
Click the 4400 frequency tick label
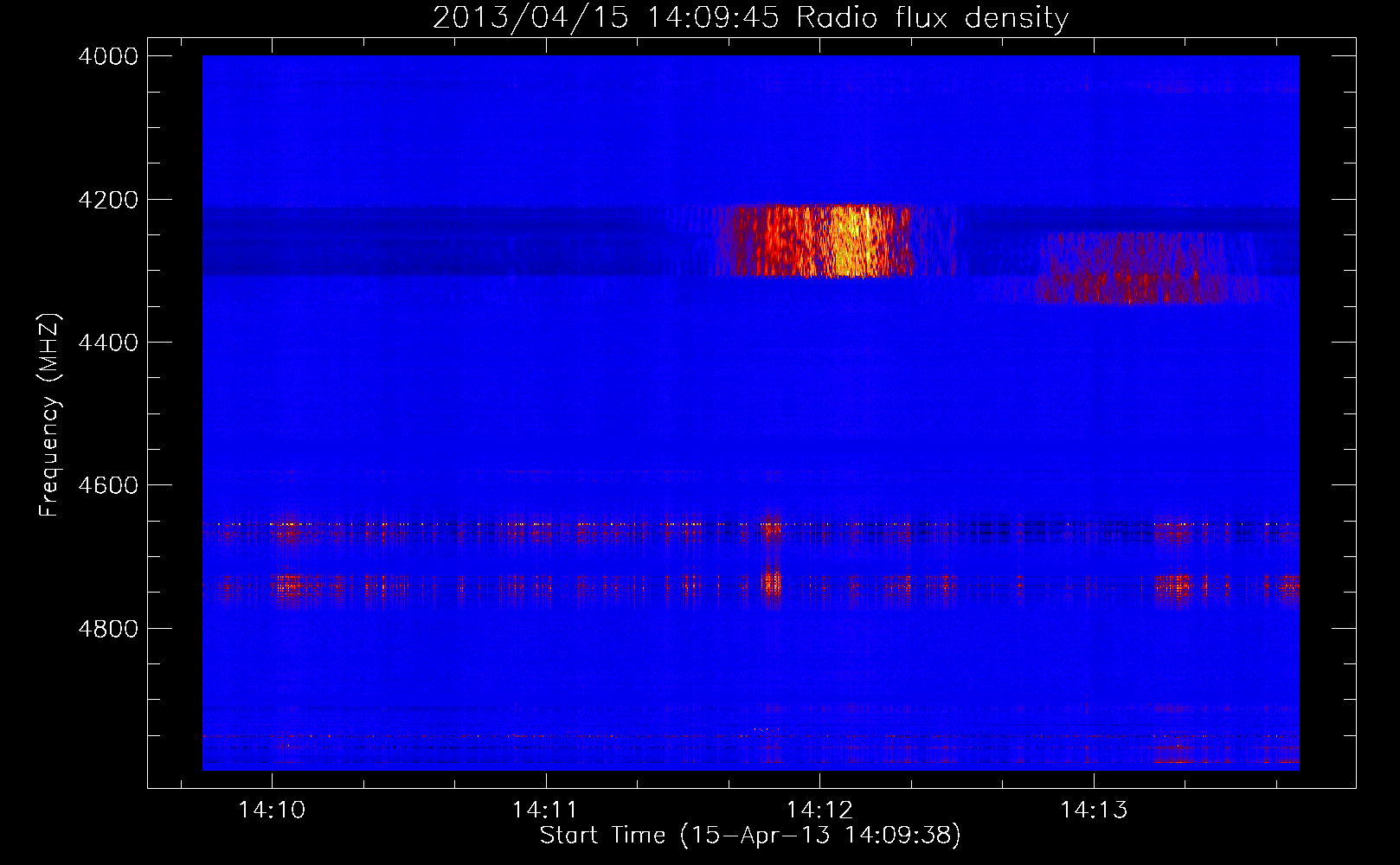pyautogui.click(x=108, y=343)
